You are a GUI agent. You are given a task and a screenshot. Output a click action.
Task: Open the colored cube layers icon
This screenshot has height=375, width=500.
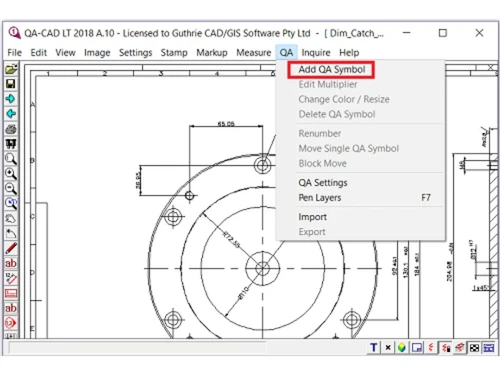402,348
